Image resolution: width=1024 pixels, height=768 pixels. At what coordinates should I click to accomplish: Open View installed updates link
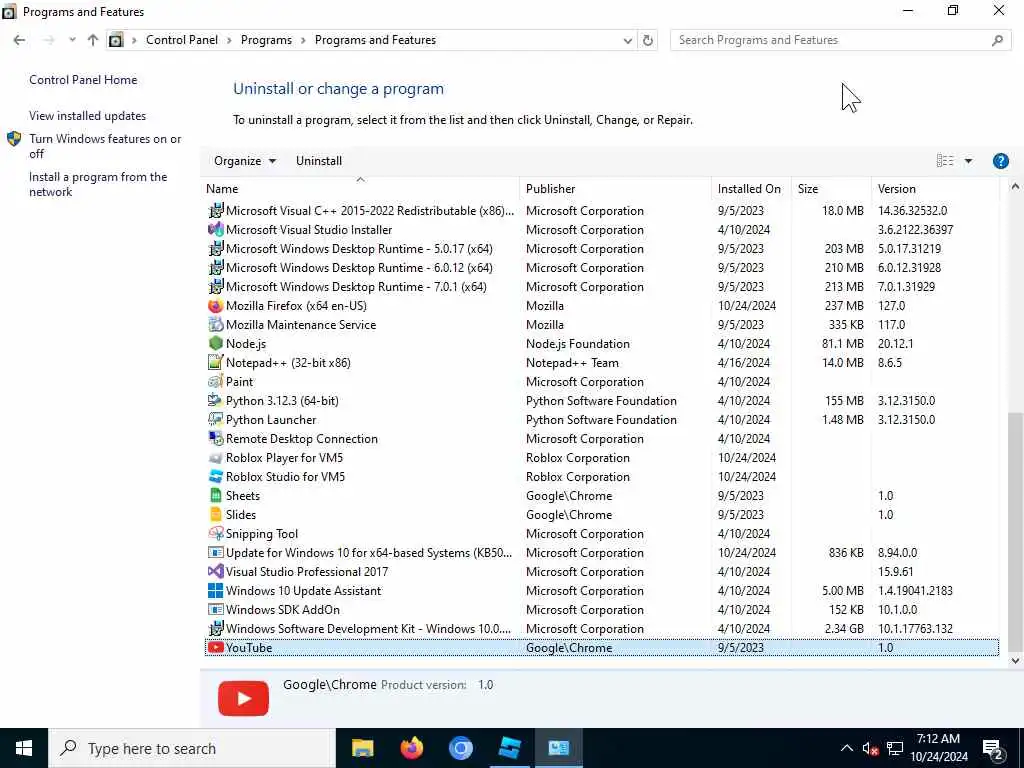(x=88, y=116)
